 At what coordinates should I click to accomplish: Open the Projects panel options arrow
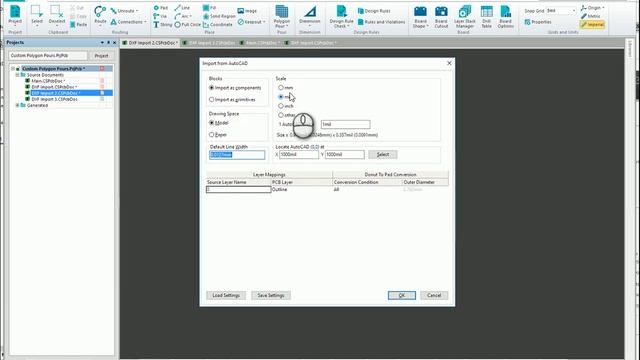tap(102, 42)
